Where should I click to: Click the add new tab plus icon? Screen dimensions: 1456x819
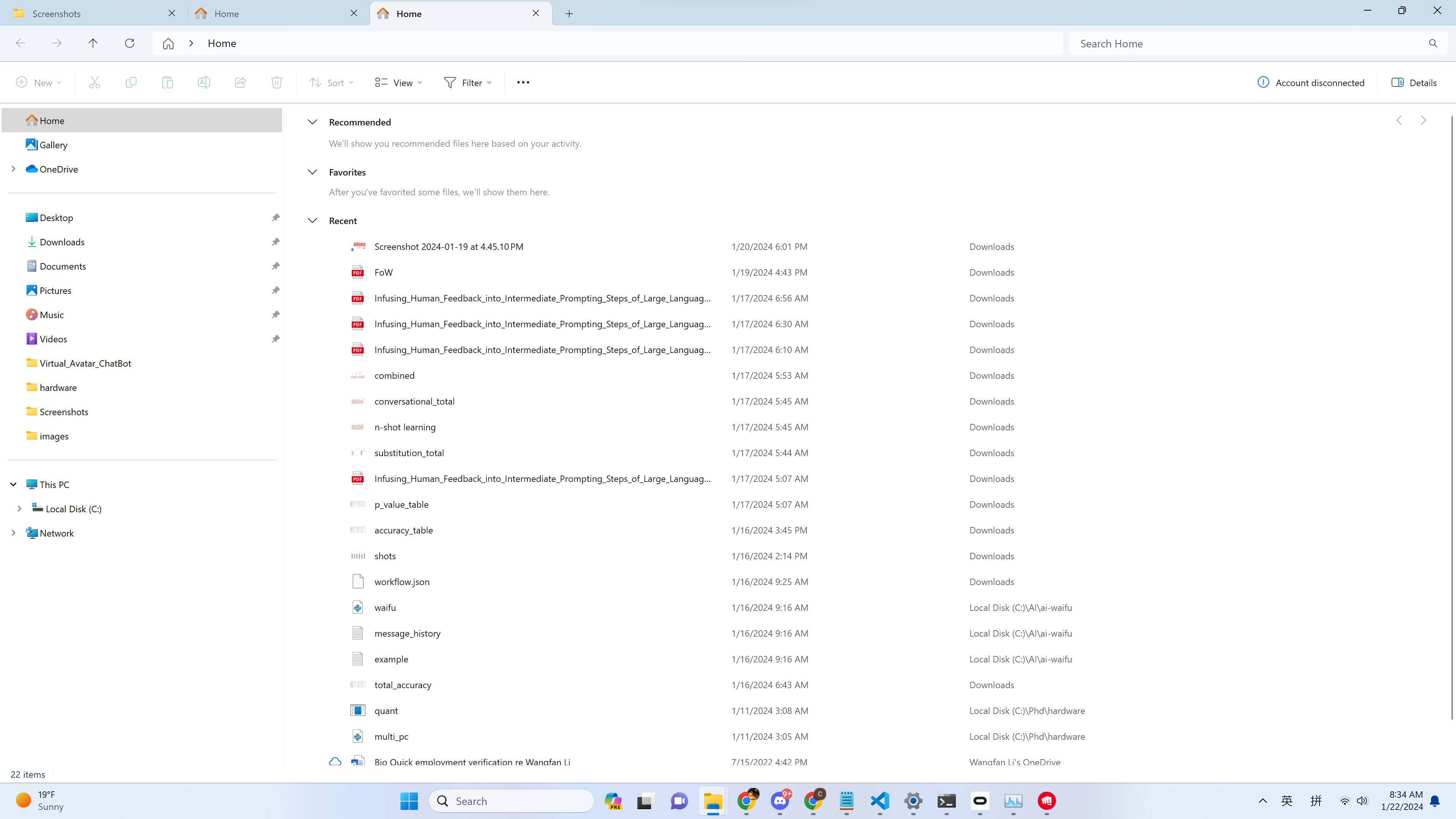569,14
